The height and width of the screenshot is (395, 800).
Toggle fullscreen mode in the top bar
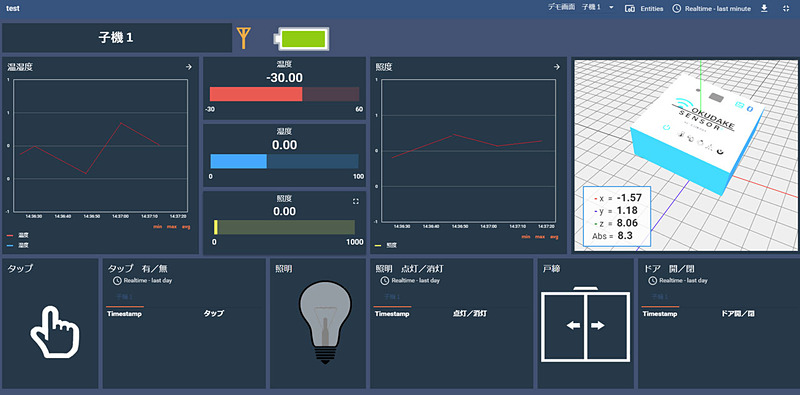785,9
